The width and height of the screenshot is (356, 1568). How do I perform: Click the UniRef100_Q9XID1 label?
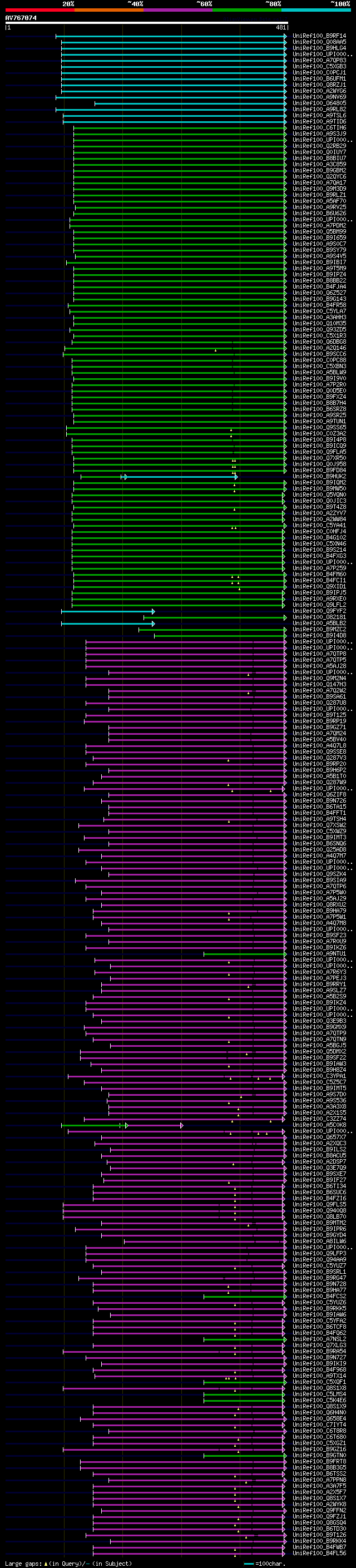(x=319, y=586)
